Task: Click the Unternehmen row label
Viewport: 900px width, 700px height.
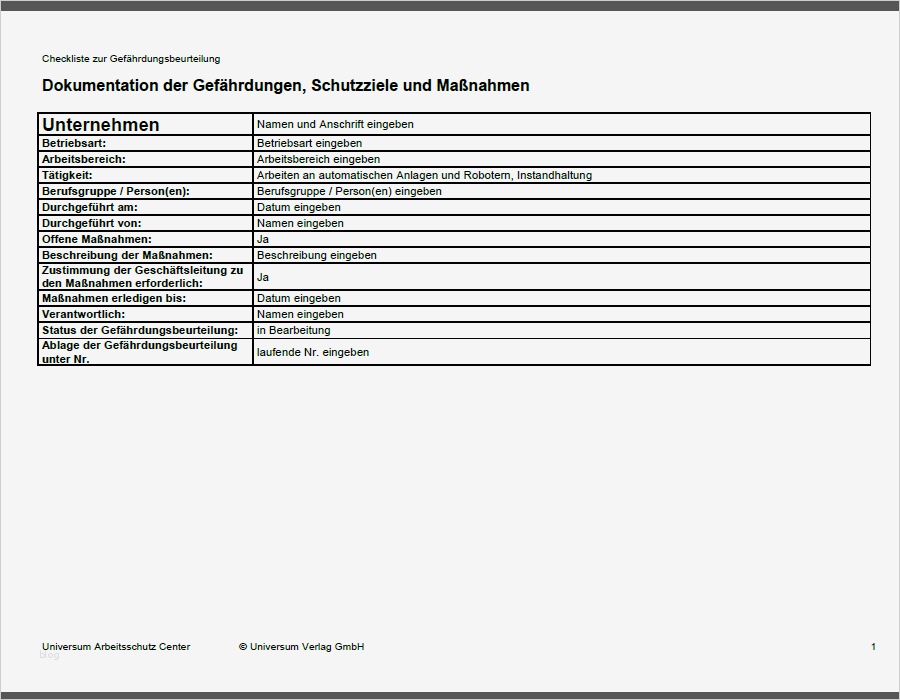Action: (x=100, y=125)
